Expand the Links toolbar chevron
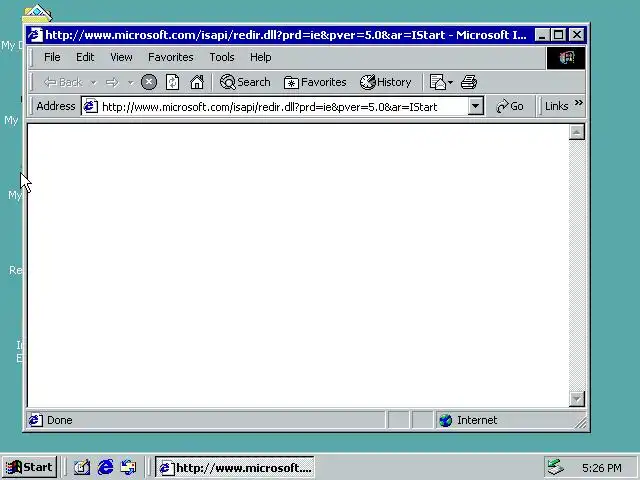Screen dimensions: 640x480 [x=578, y=103]
